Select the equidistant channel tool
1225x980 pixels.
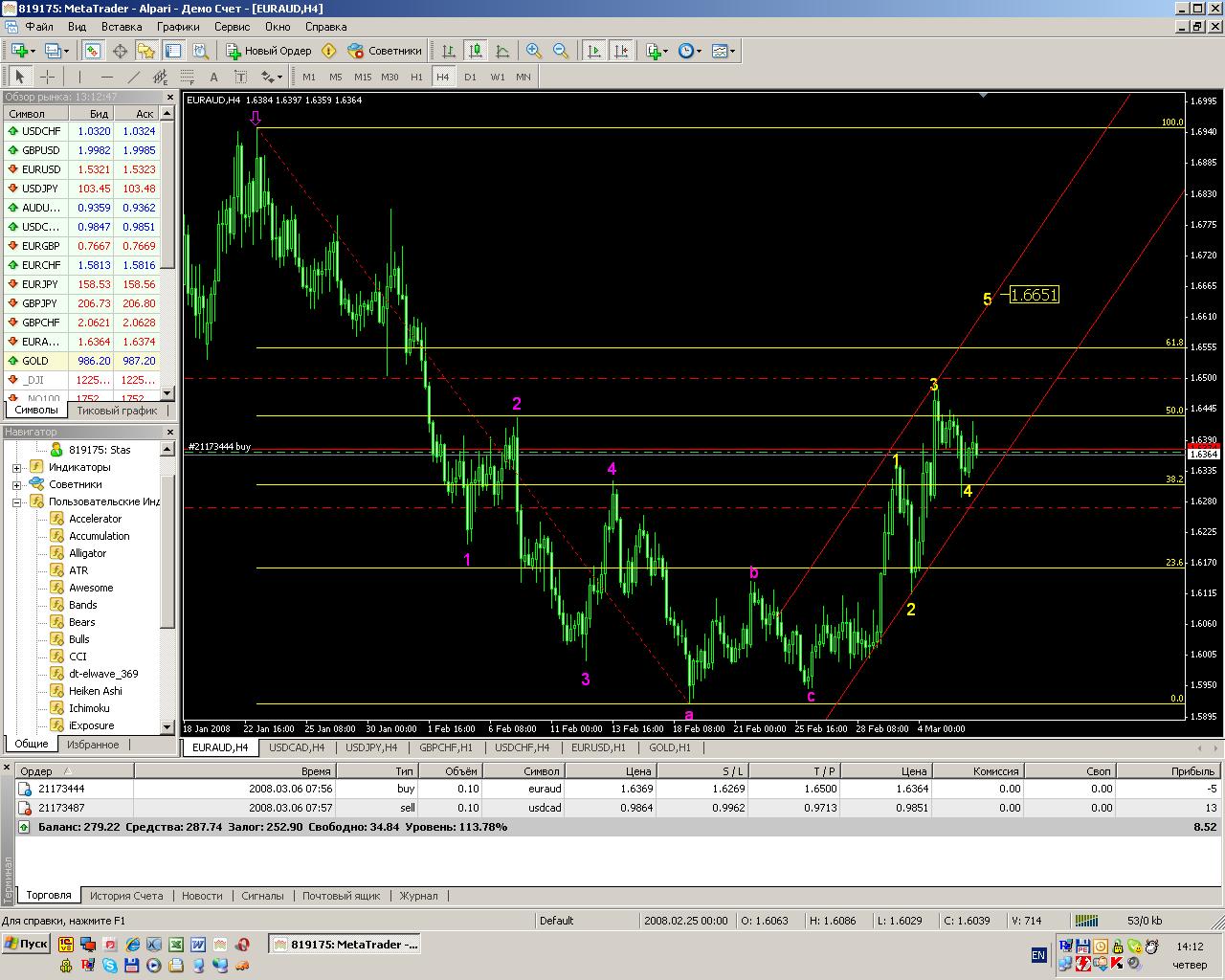pos(160,77)
